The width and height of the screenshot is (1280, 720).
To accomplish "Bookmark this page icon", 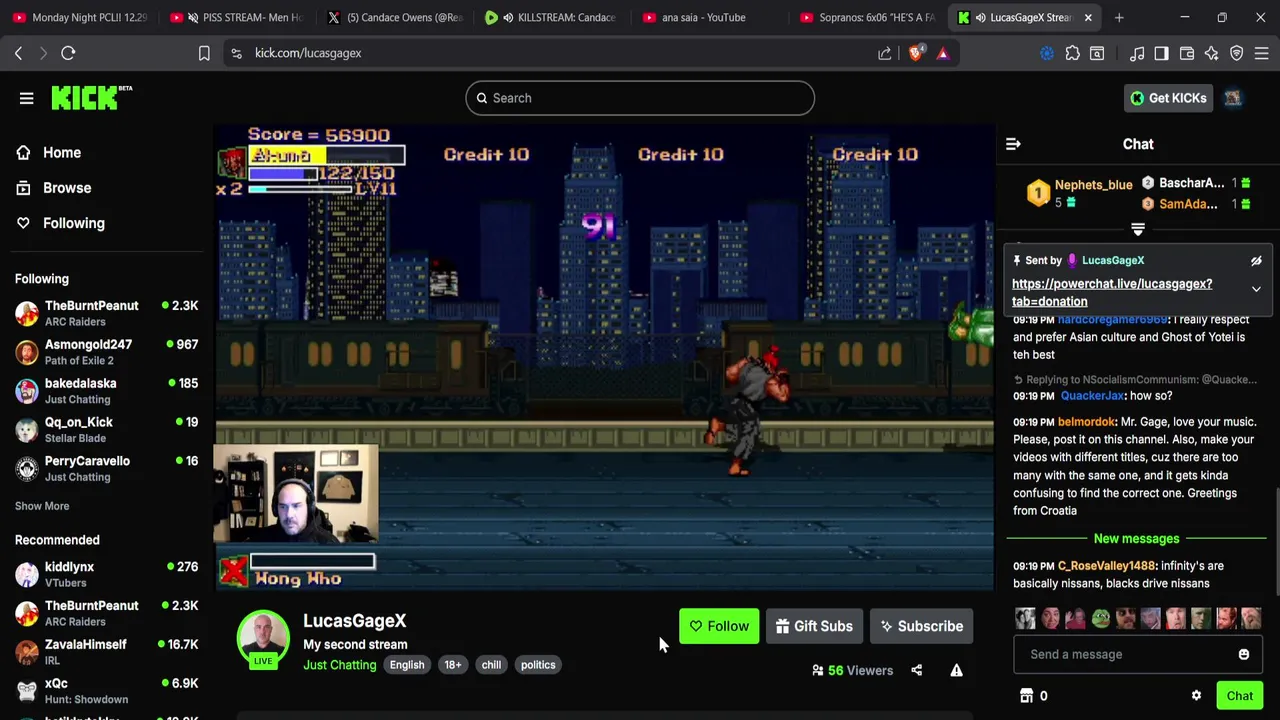I will coord(204,53).
